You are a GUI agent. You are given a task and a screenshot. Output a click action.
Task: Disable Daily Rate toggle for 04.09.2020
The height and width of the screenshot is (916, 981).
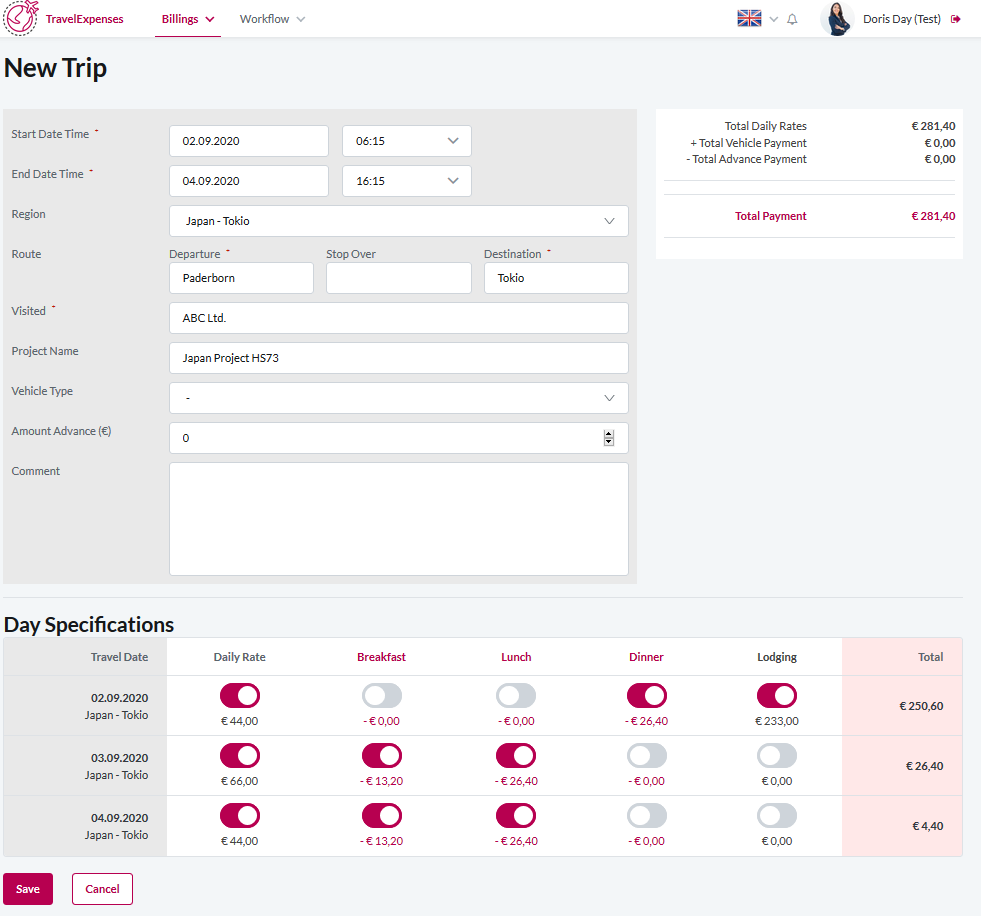click(239, 816)
